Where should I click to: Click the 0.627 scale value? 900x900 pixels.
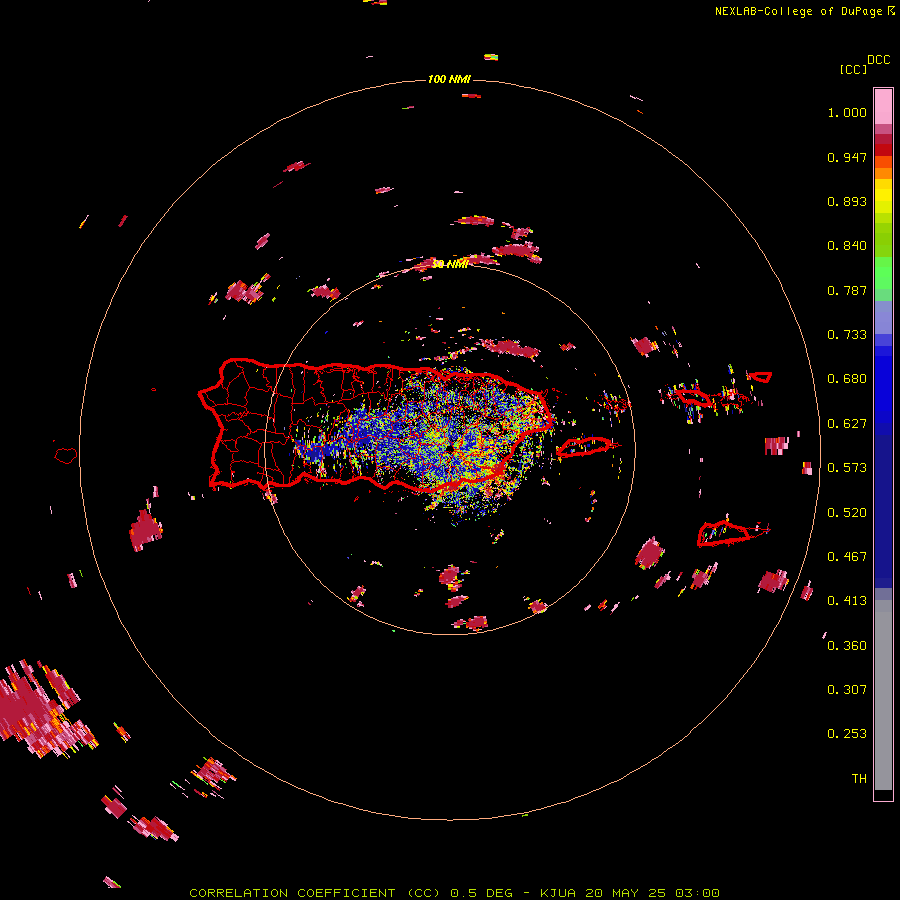847,424
